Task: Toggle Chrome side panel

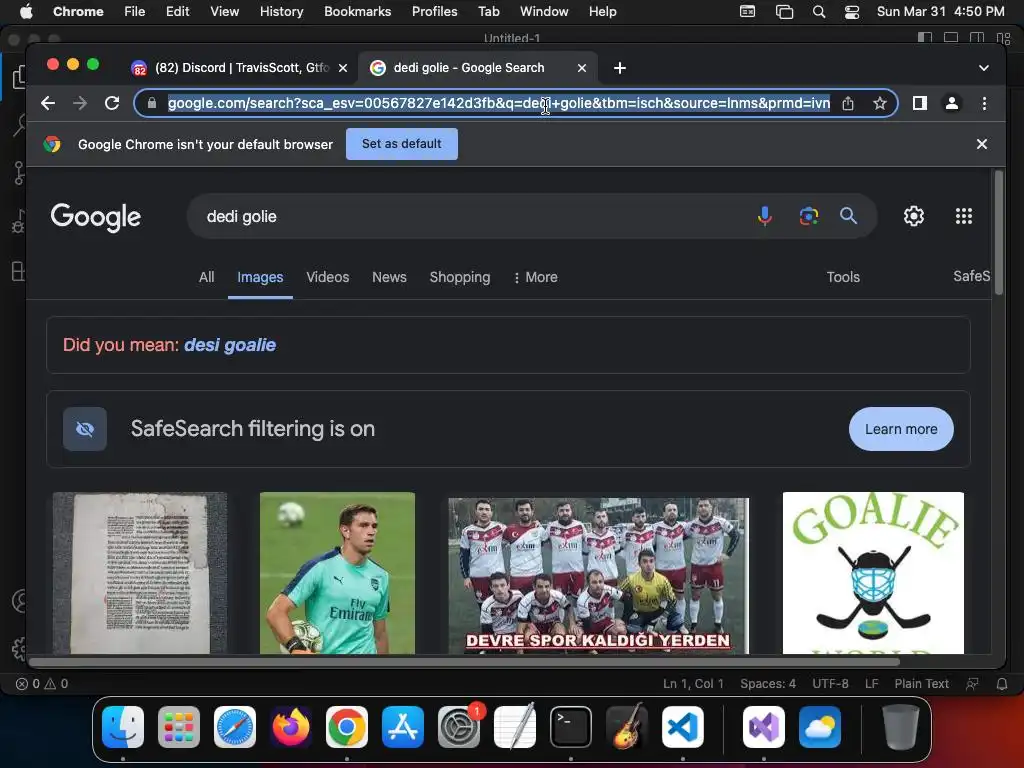Action: [920, 103]
